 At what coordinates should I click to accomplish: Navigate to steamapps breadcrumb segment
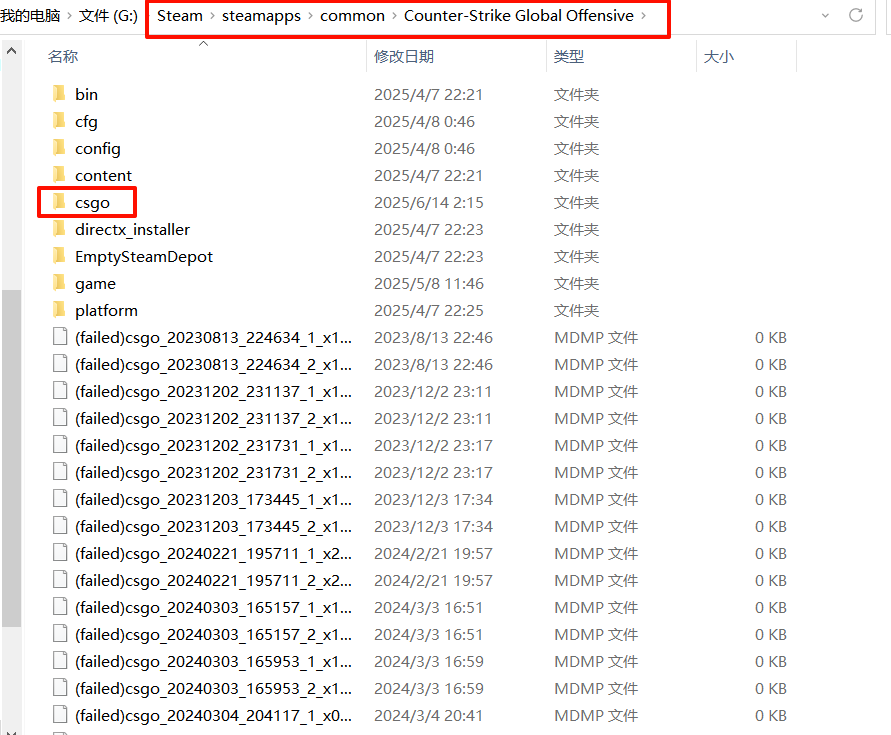click(261, 16)
